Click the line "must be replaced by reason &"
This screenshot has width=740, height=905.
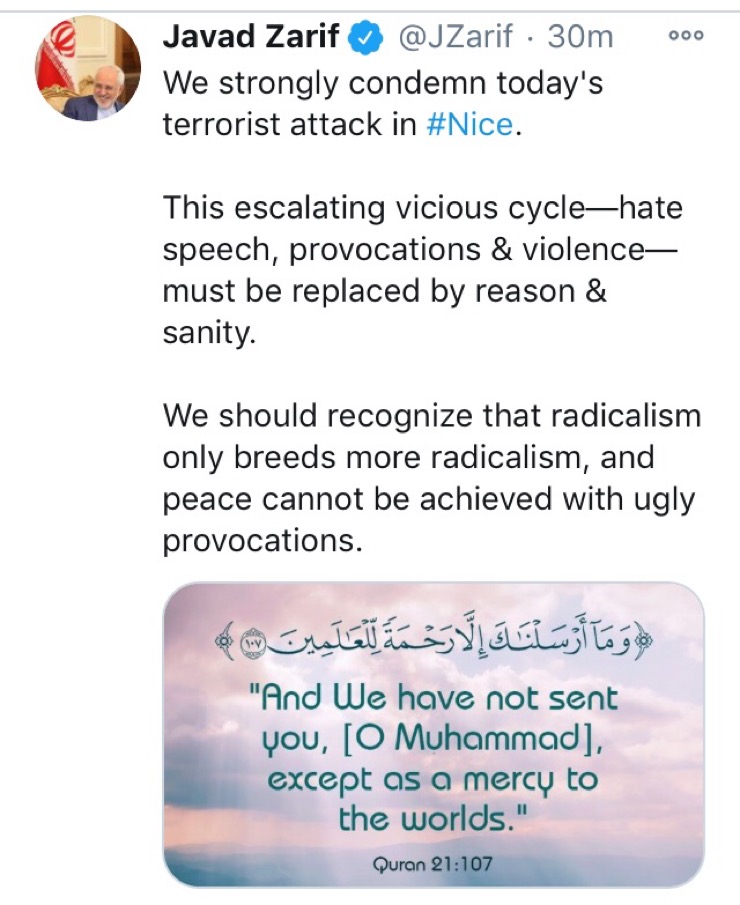385,292
